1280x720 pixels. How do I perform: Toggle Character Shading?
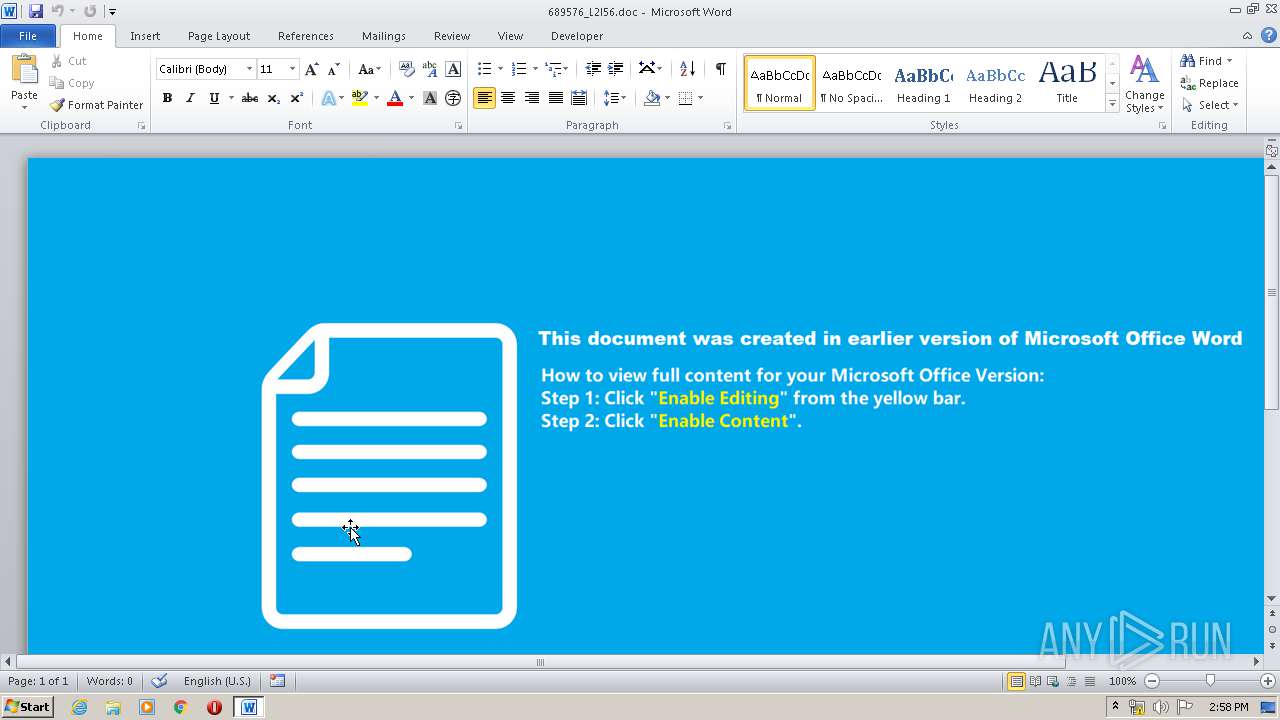tap(430, 98)
